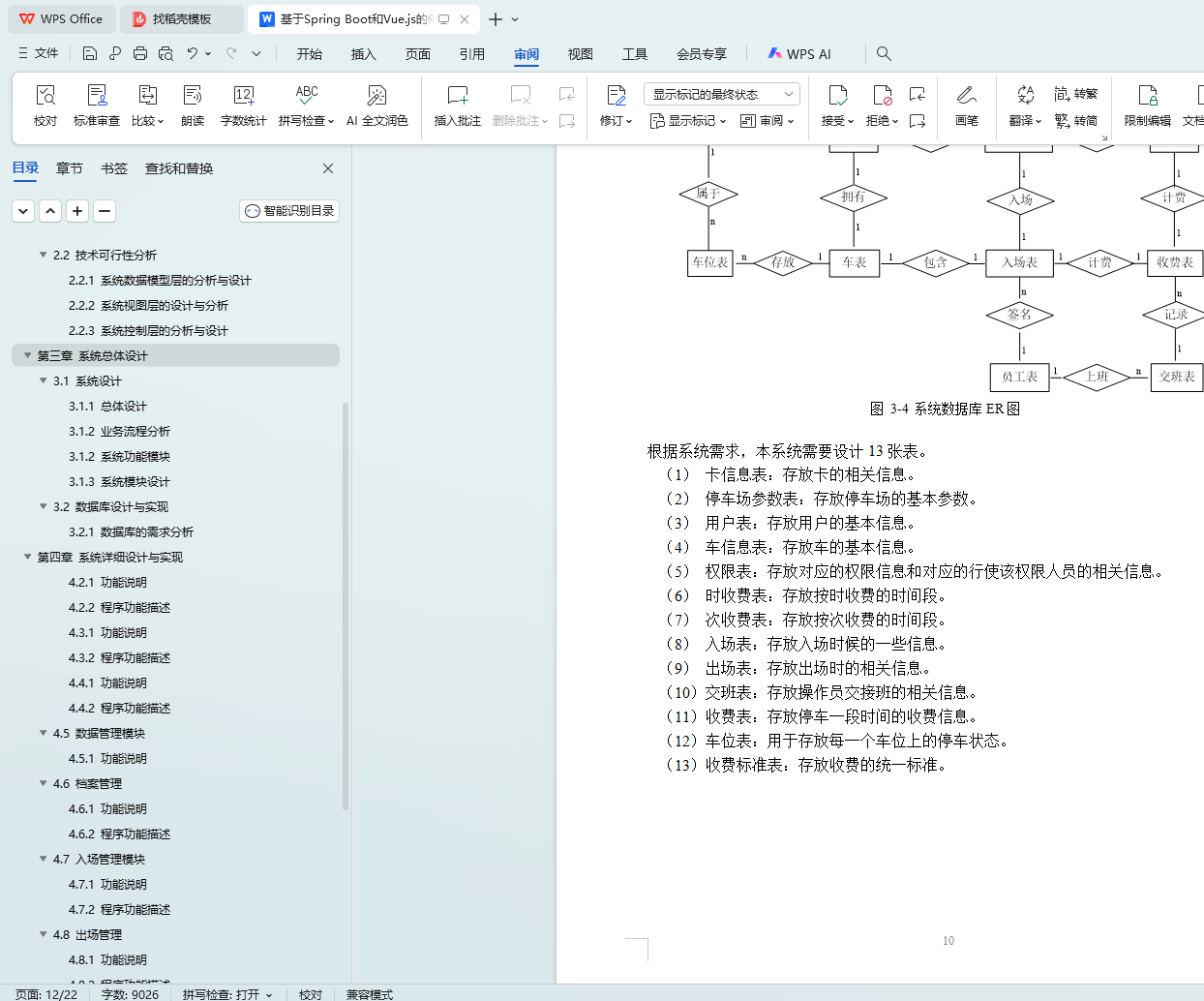1204x1001 pixels.
Task: Collapse the 4.7 入场管理模块 node
Action: point(43,859)
